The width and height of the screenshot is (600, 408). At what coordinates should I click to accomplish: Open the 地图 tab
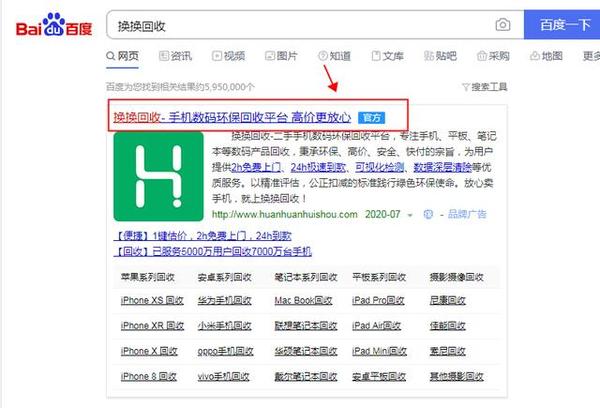(546, 56)
